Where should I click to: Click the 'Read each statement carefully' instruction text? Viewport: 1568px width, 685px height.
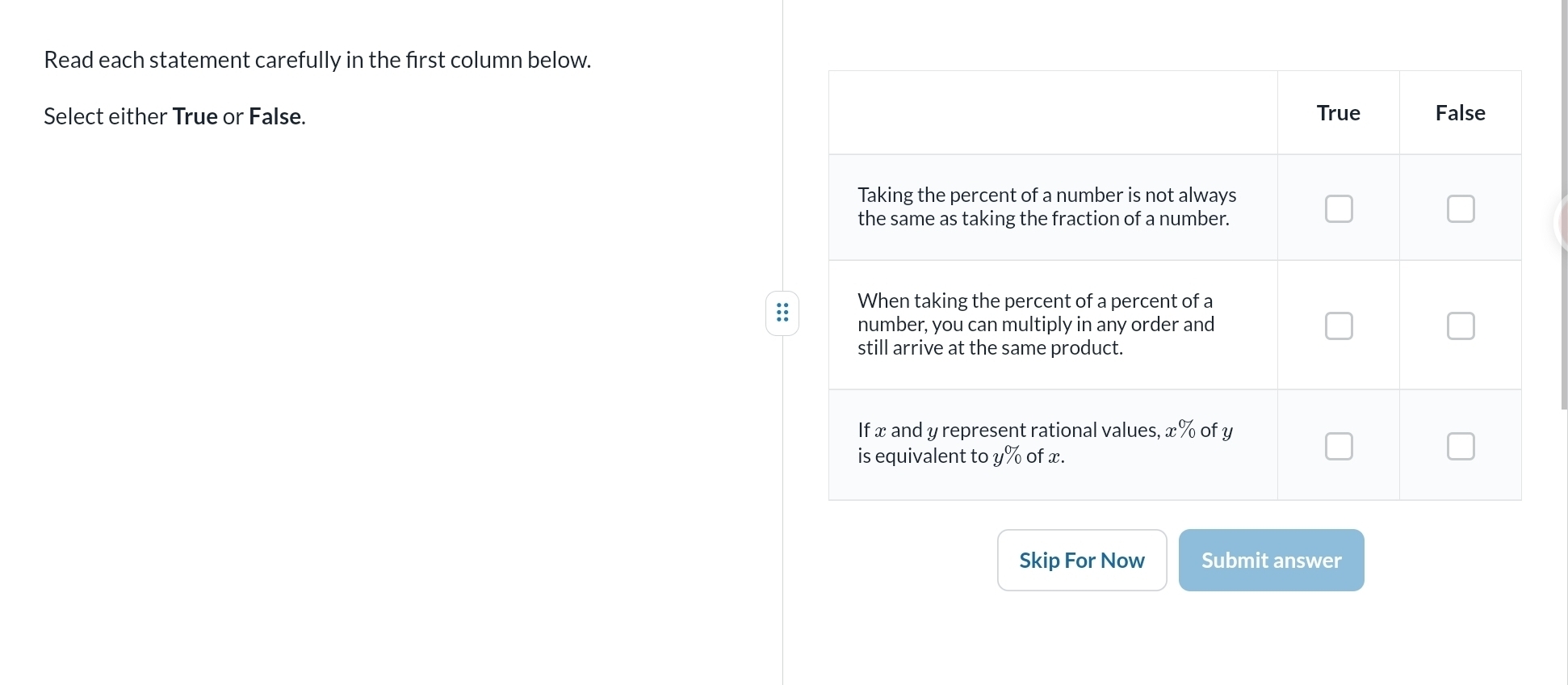[x=317, y=60]
